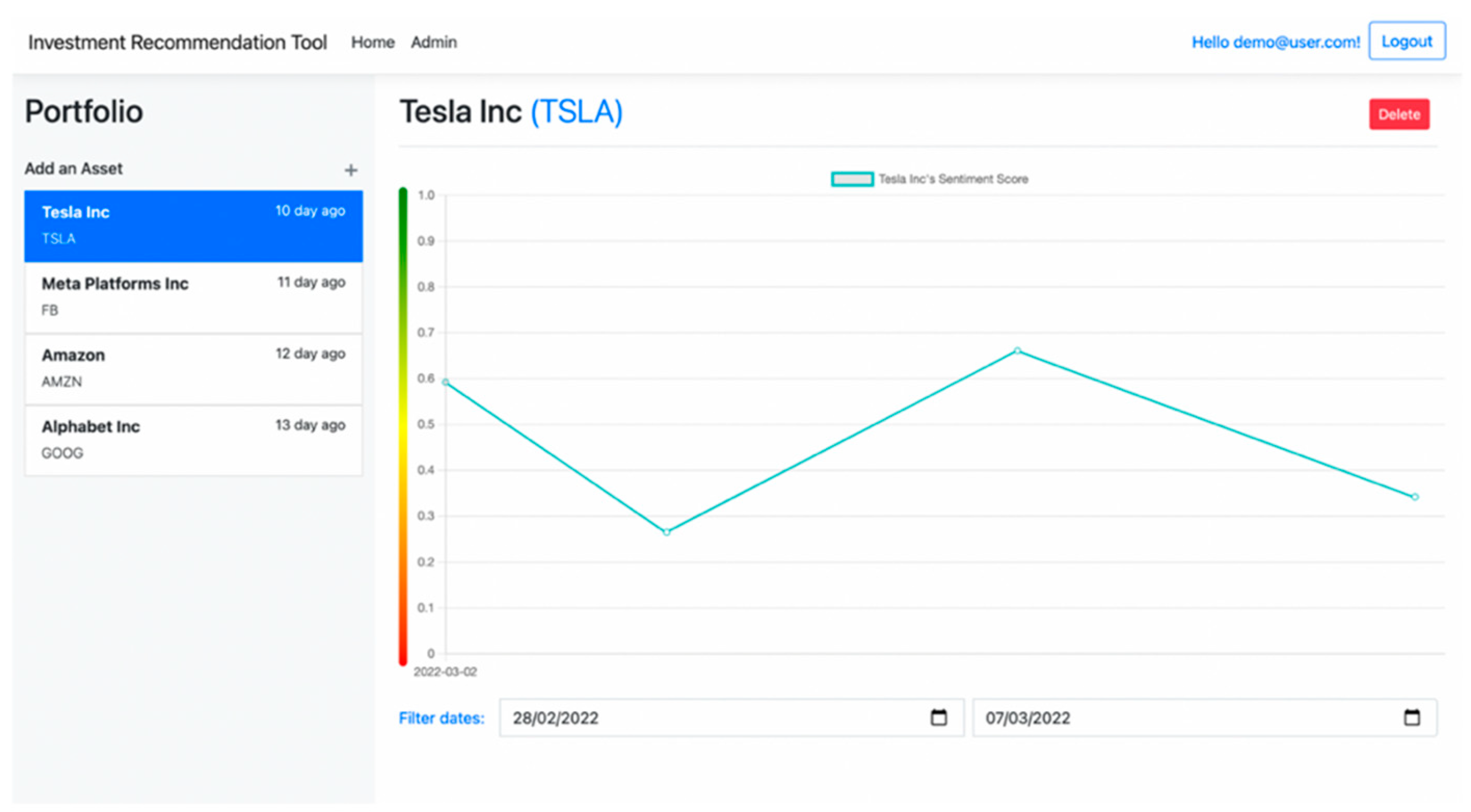Click the last data point on chart line
Screen dimensions: 1471x812
click(x=1414, y=497)
